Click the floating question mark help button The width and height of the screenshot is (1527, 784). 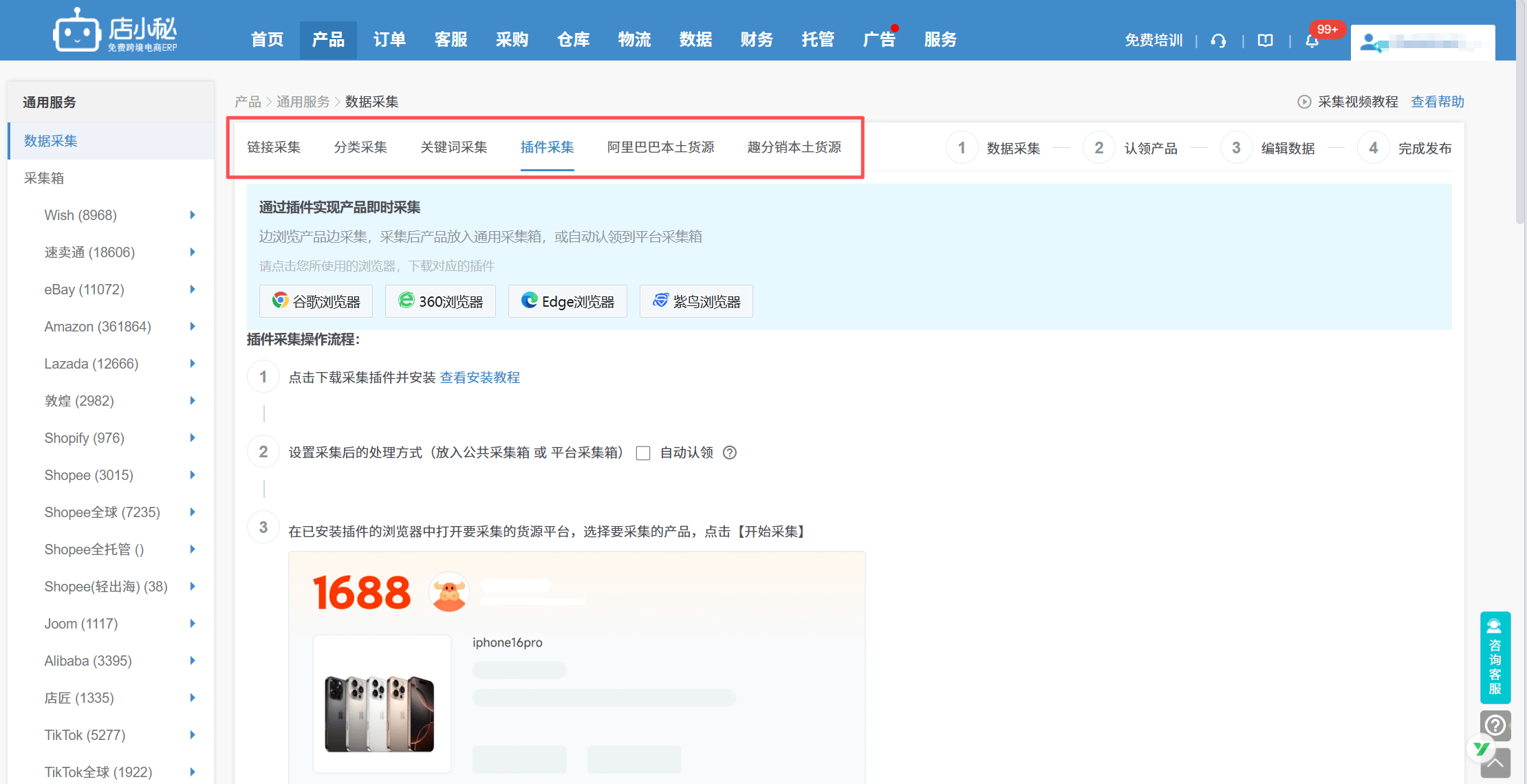[x=1495, y=725]
